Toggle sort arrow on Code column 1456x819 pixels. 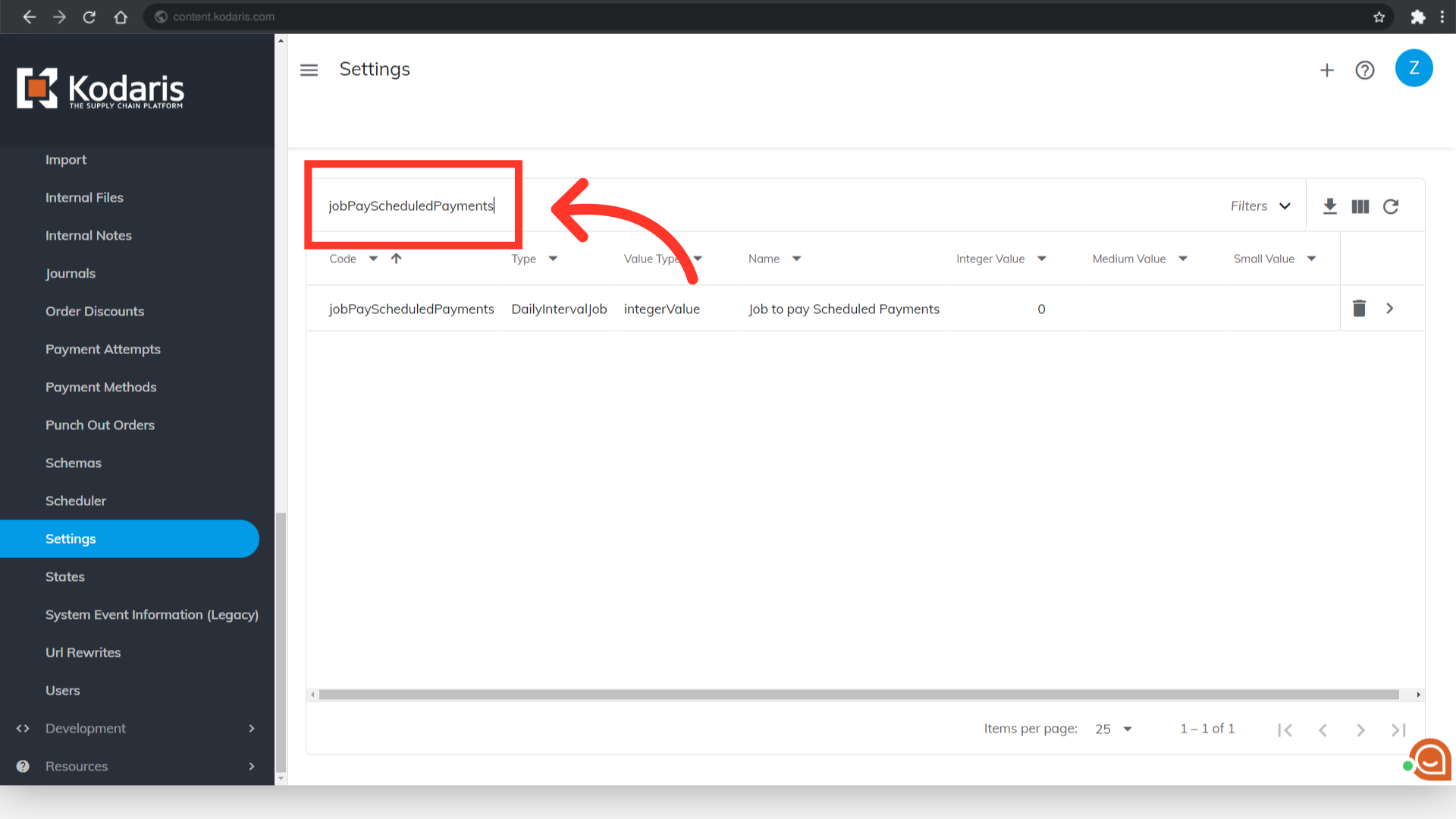396,259
